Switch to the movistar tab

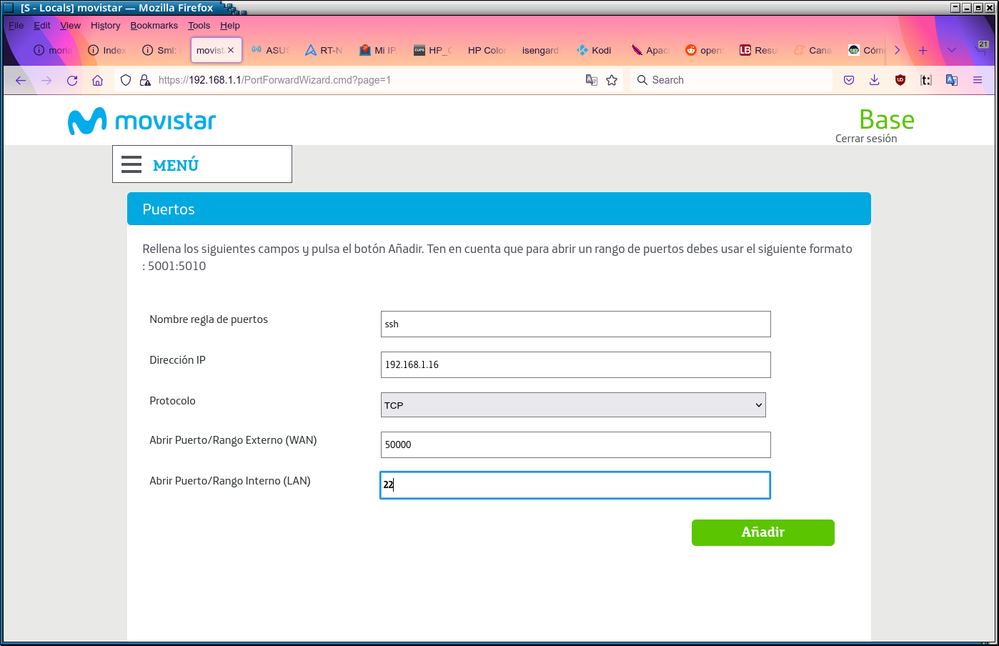coord(209,50)
